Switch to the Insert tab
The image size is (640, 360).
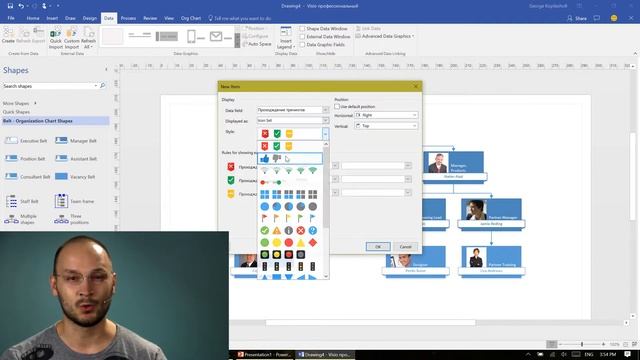tap(52, 18)
